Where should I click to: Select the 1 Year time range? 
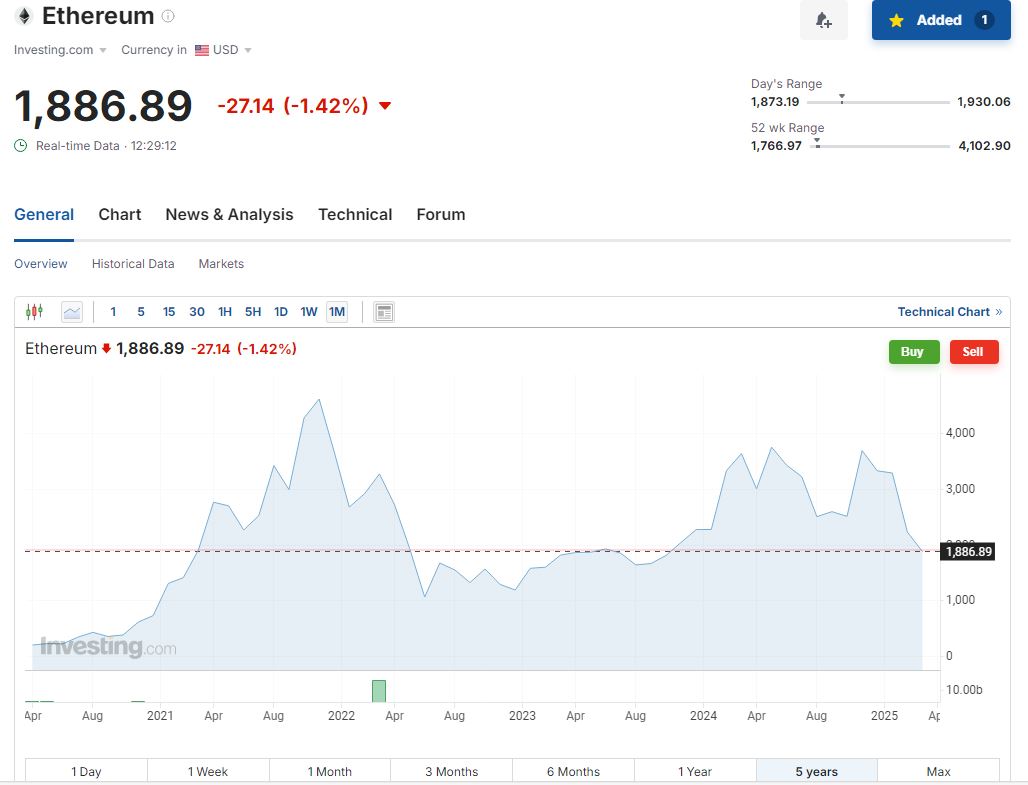click(x=695, y=771)
